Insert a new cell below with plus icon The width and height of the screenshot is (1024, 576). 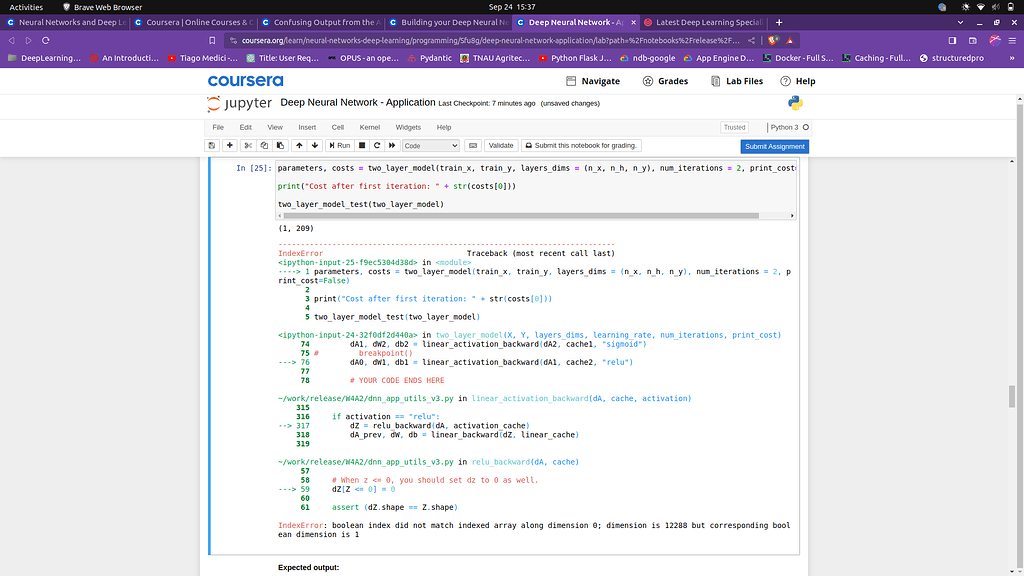[230, 146]
